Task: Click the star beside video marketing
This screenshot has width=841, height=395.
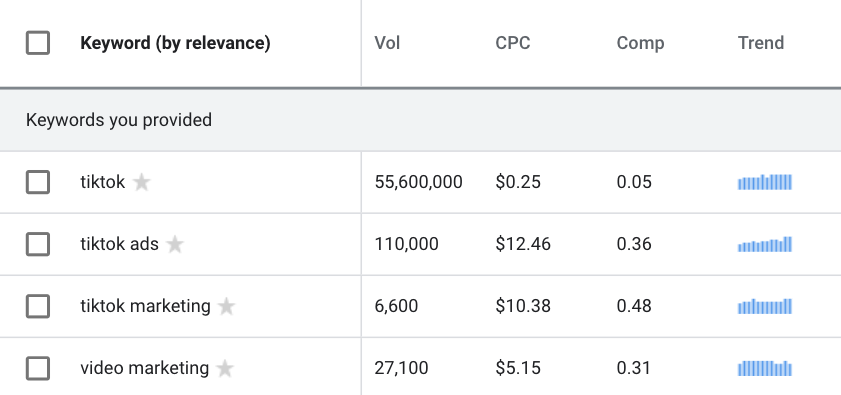Action: click(225, 369)
